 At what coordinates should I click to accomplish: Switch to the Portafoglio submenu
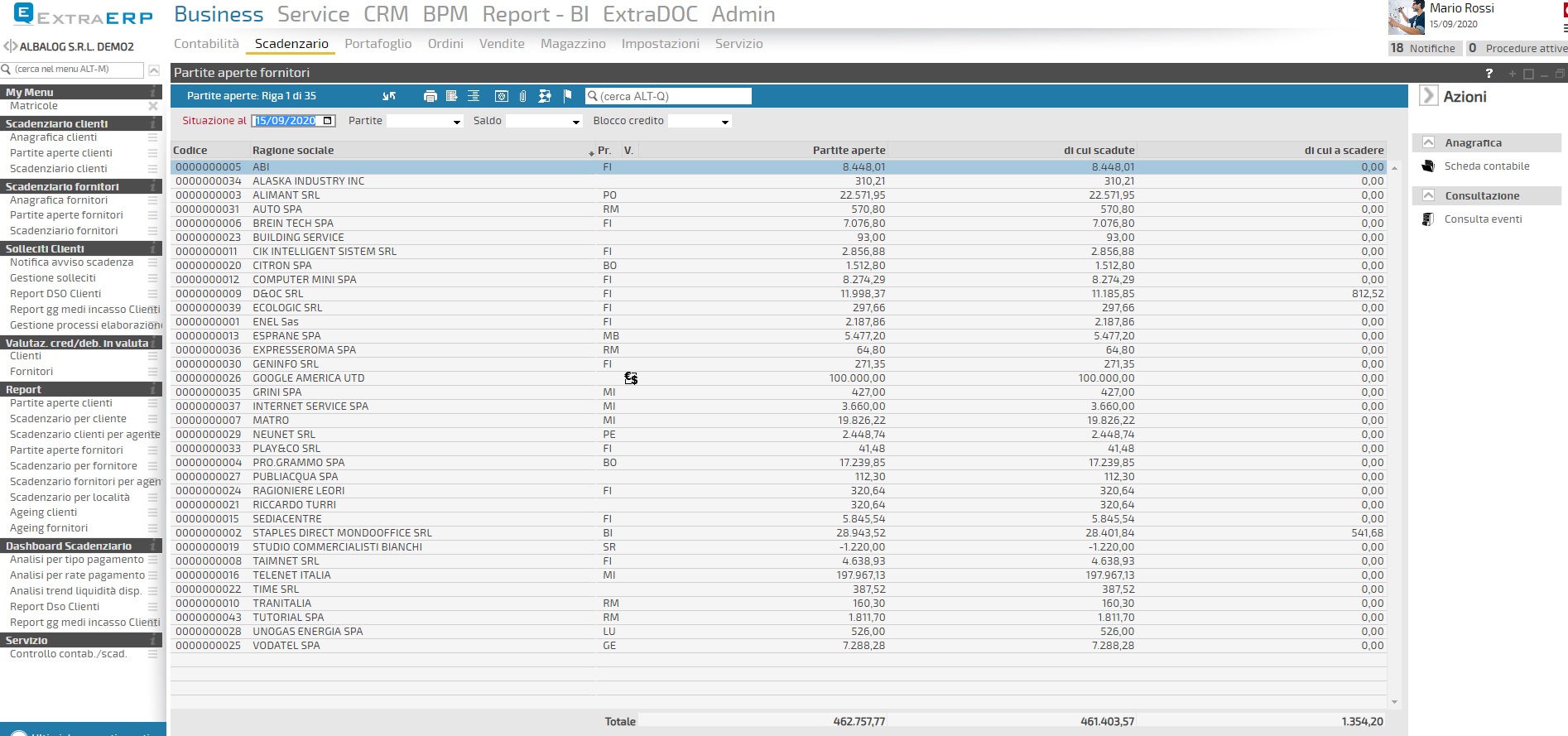click(378, 44)
